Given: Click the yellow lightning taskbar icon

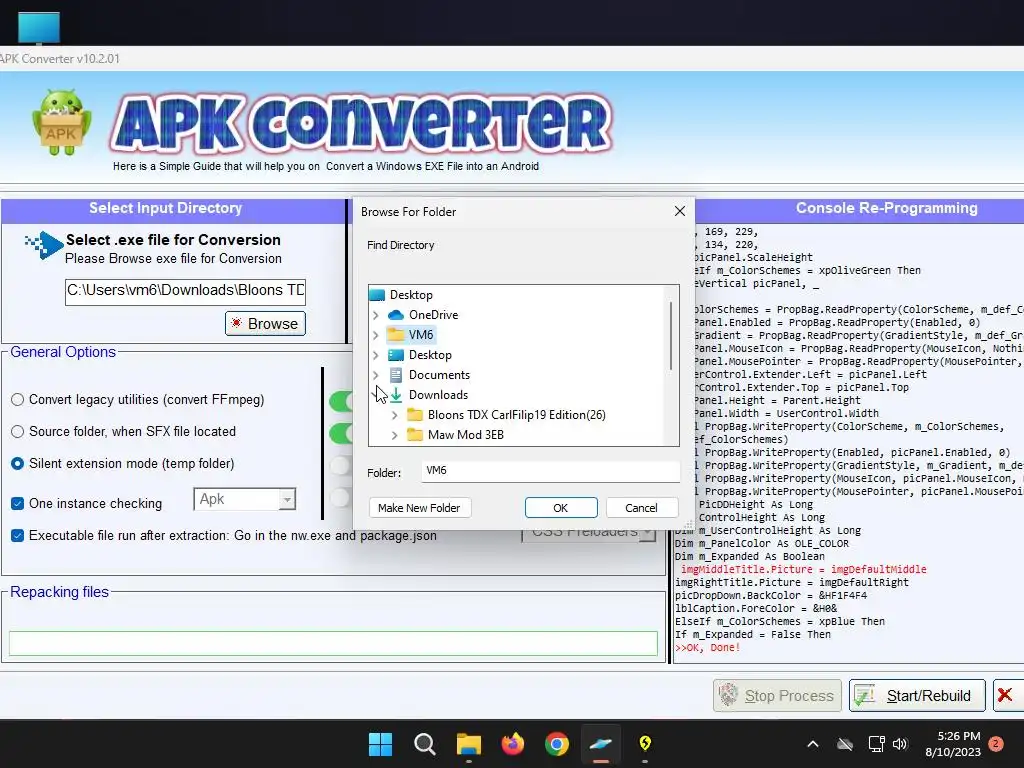Looking at the screenshot, I should tap(645, 744).
